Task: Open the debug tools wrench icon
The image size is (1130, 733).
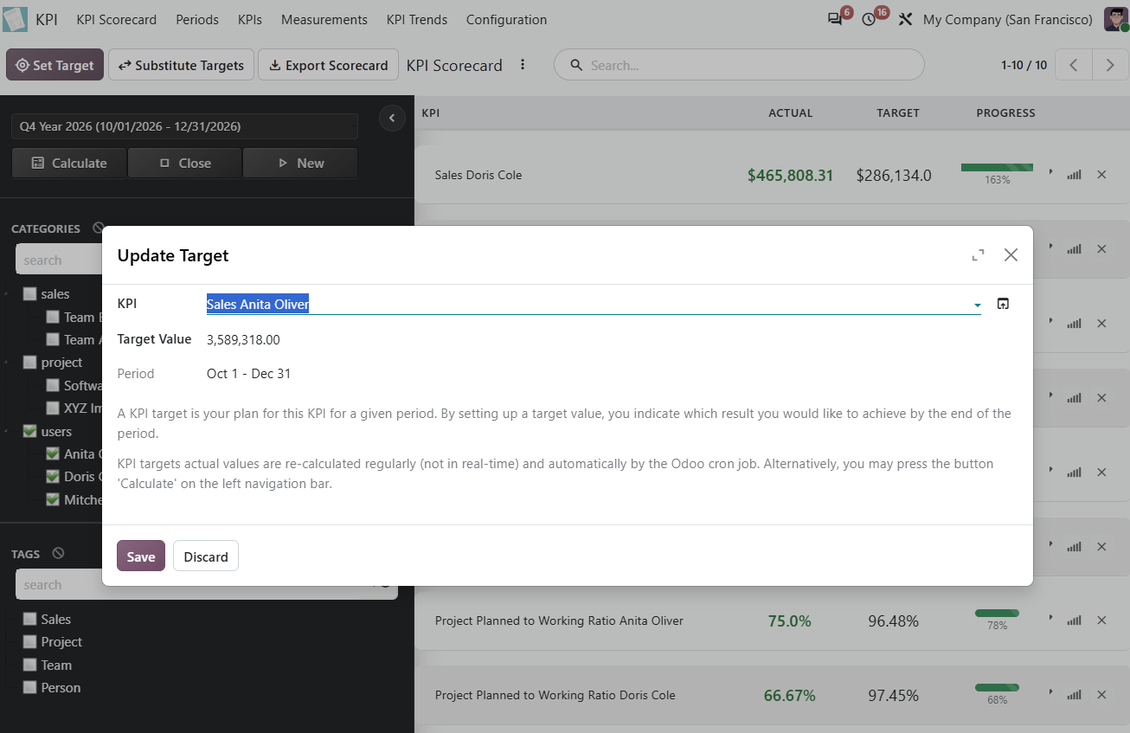Action: tap(905, 19)
